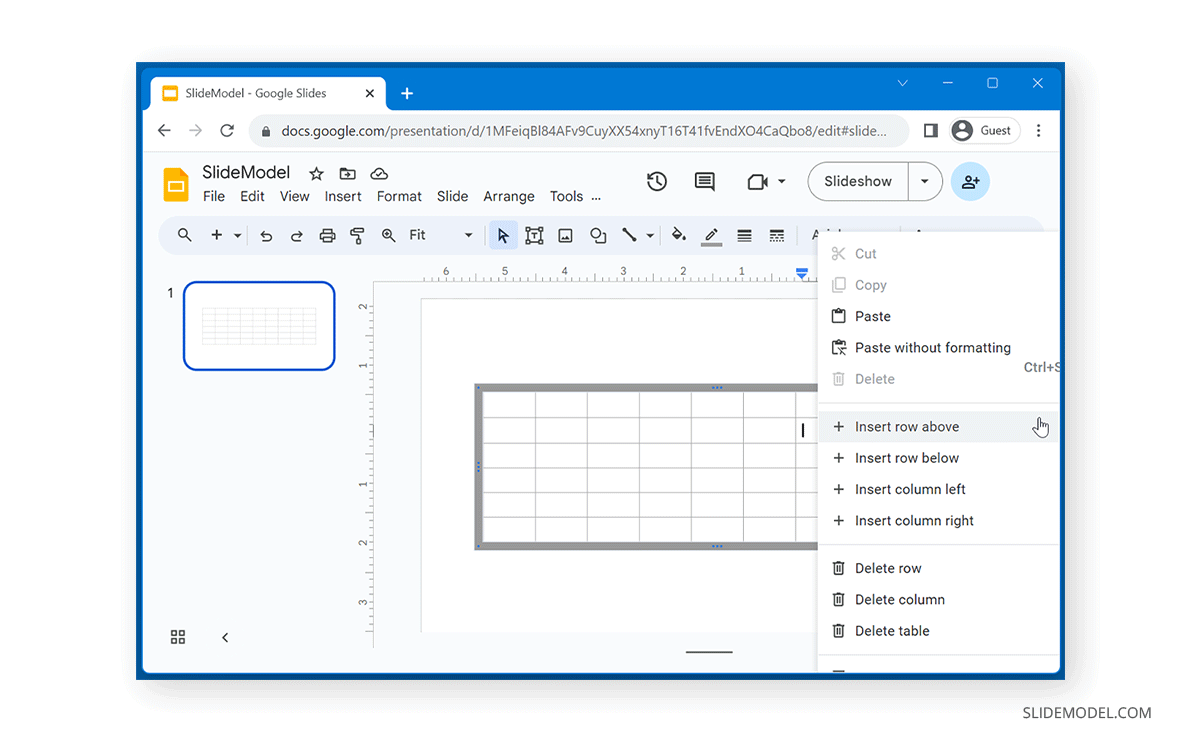Click the Insert image icon
This screenshot has width=1200, height=743.
[565, 235]
